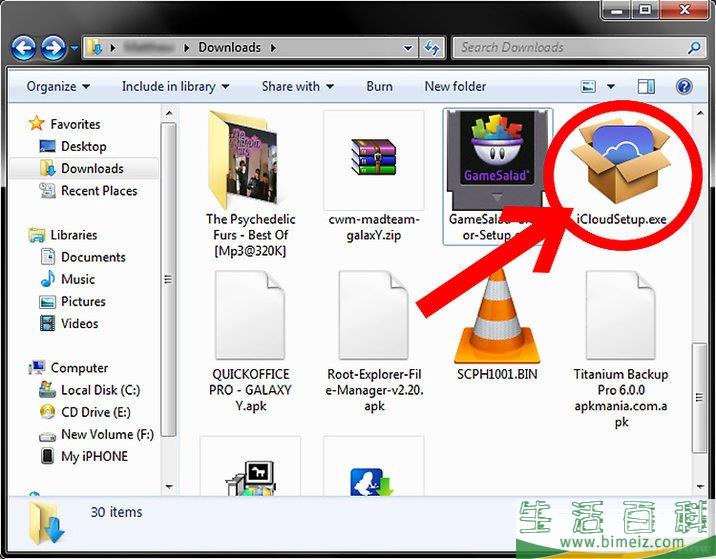The height and width of the screenshot is (559, 716).
Task: Open the view options dropdown arrow
Action: pos(611,86)
